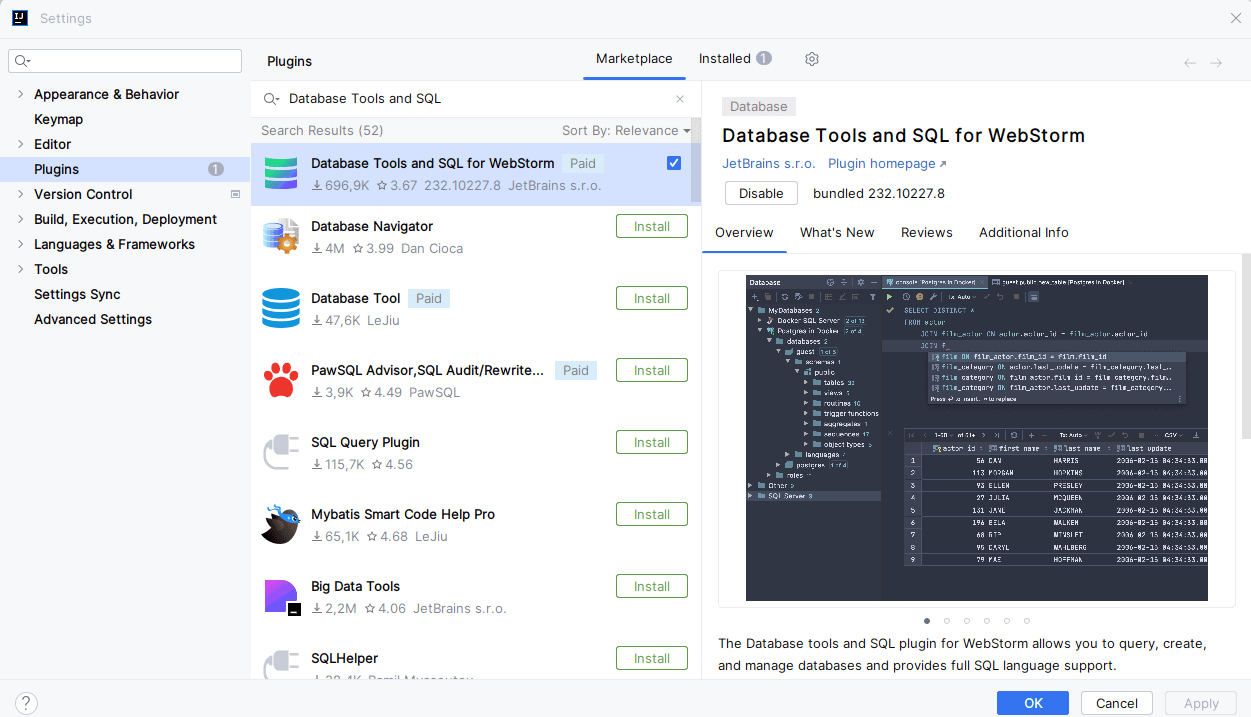Open the Sort By: Relevance dropdown
The width and height of the screenshot is (1251, 717).
coord(626,131)
